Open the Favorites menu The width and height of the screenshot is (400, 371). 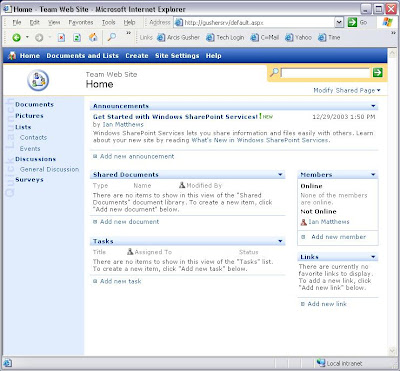(x=81, y=22)
